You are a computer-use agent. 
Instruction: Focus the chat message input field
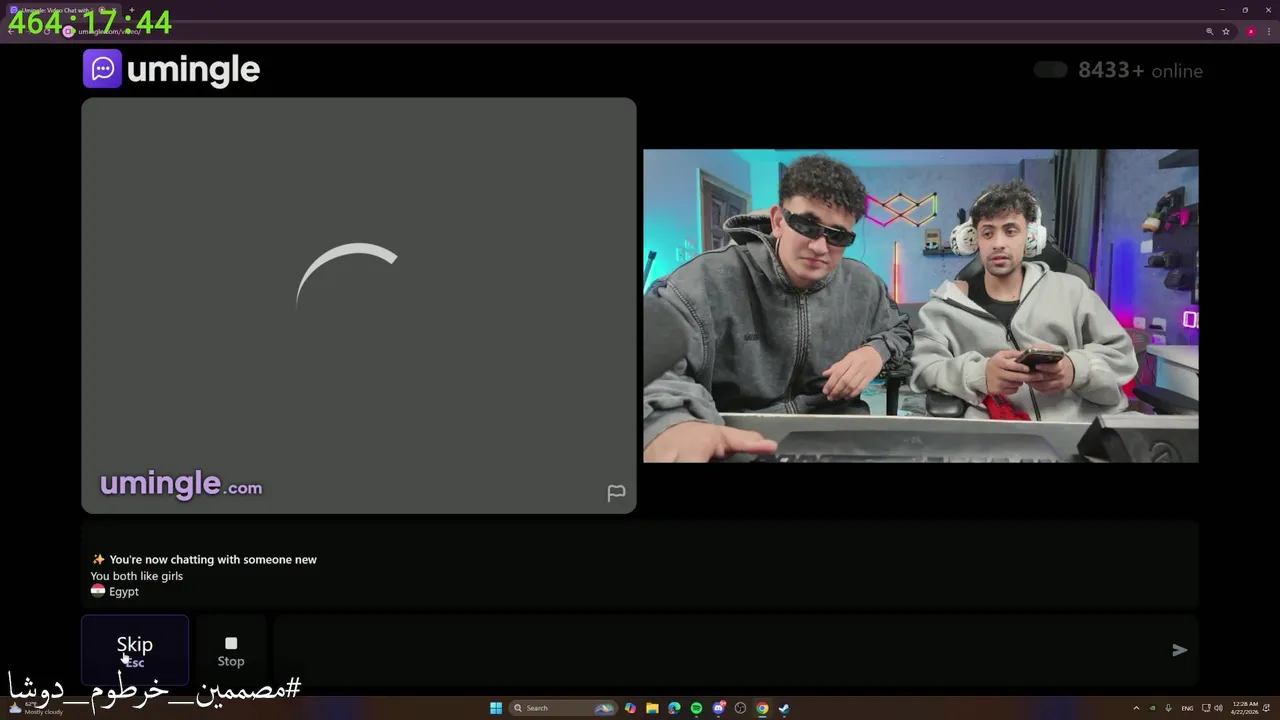tap(720, 650)
